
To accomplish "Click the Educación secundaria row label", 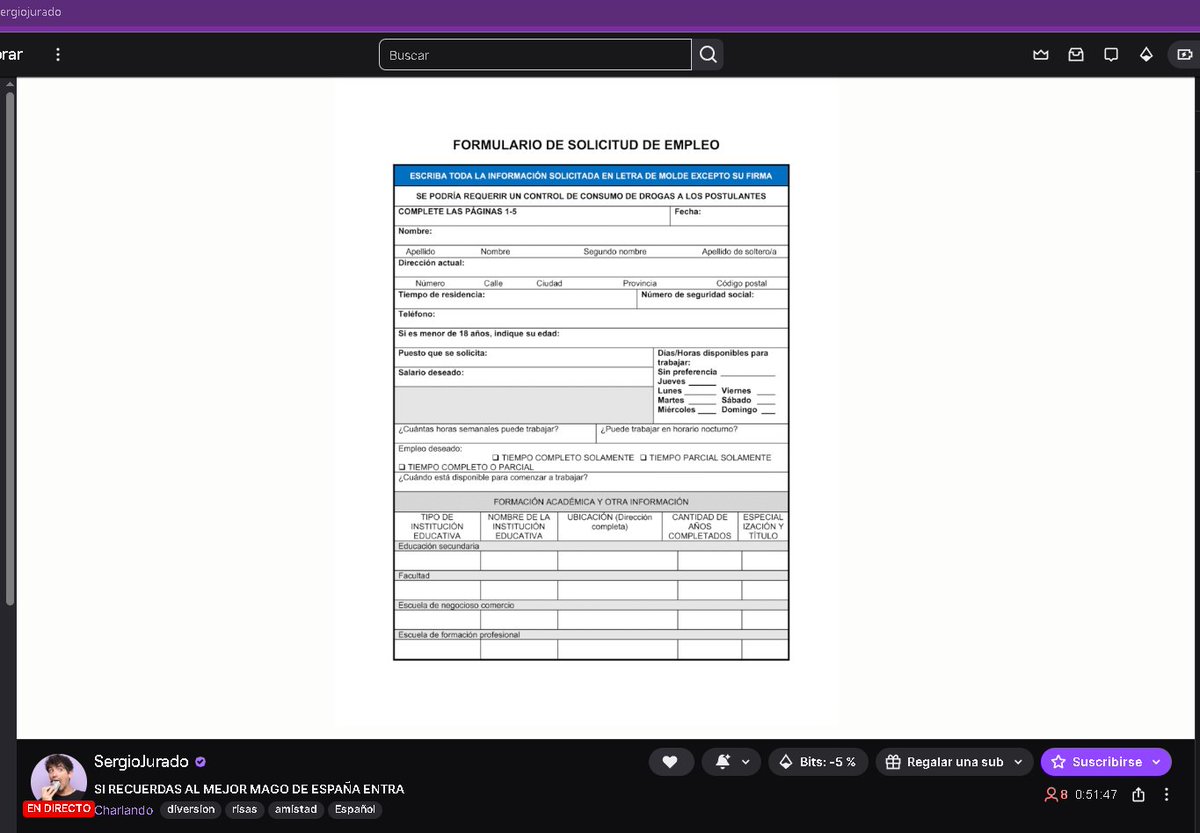I will coord(439,547).
